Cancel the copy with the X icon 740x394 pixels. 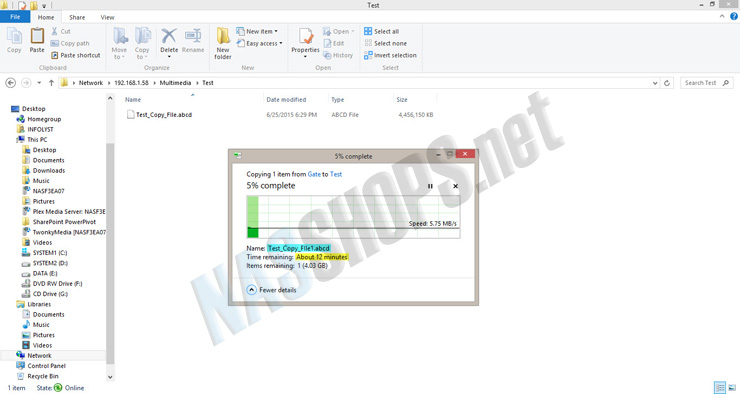tap(455, 186)
